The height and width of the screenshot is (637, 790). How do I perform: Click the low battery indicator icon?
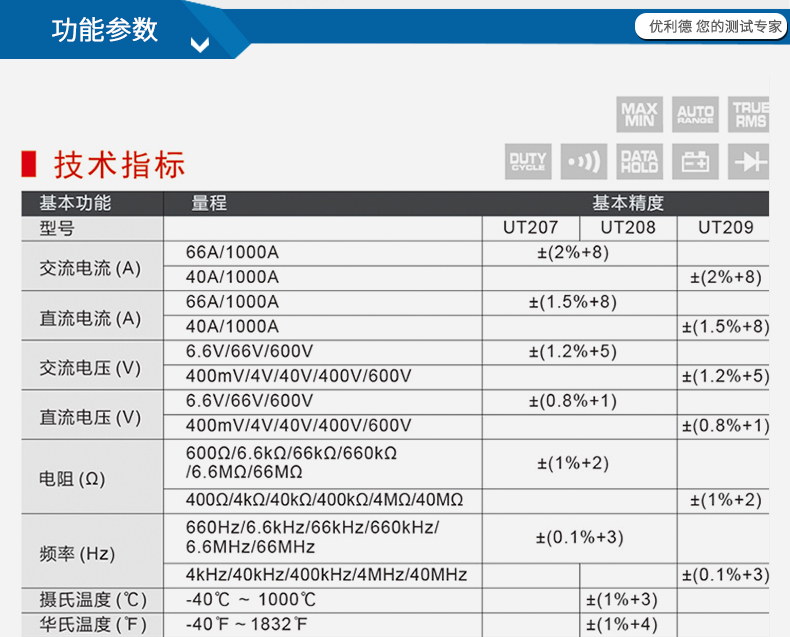tap(695, 161)
